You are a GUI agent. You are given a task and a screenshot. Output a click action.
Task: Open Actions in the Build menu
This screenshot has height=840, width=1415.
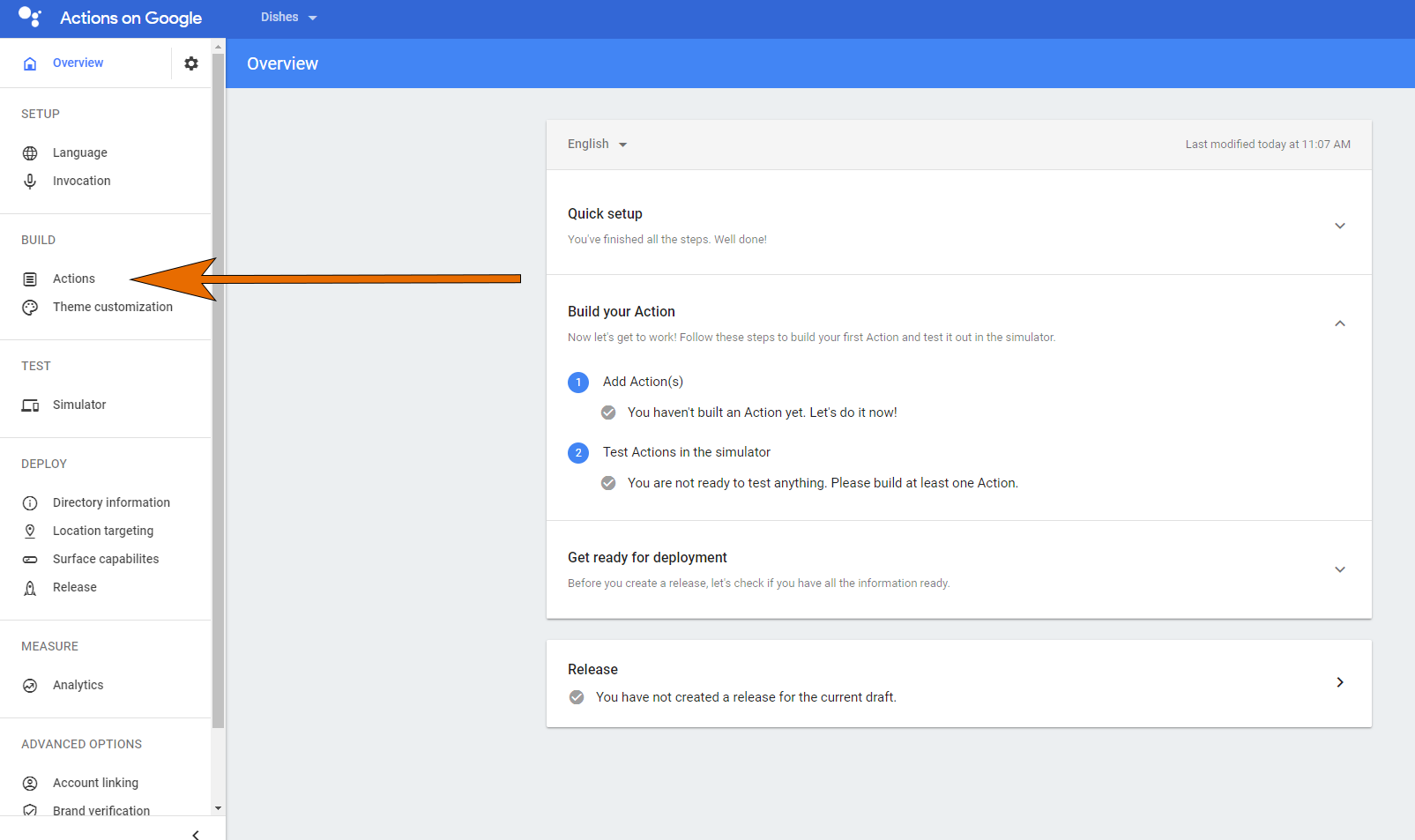(x=74, y=279)
